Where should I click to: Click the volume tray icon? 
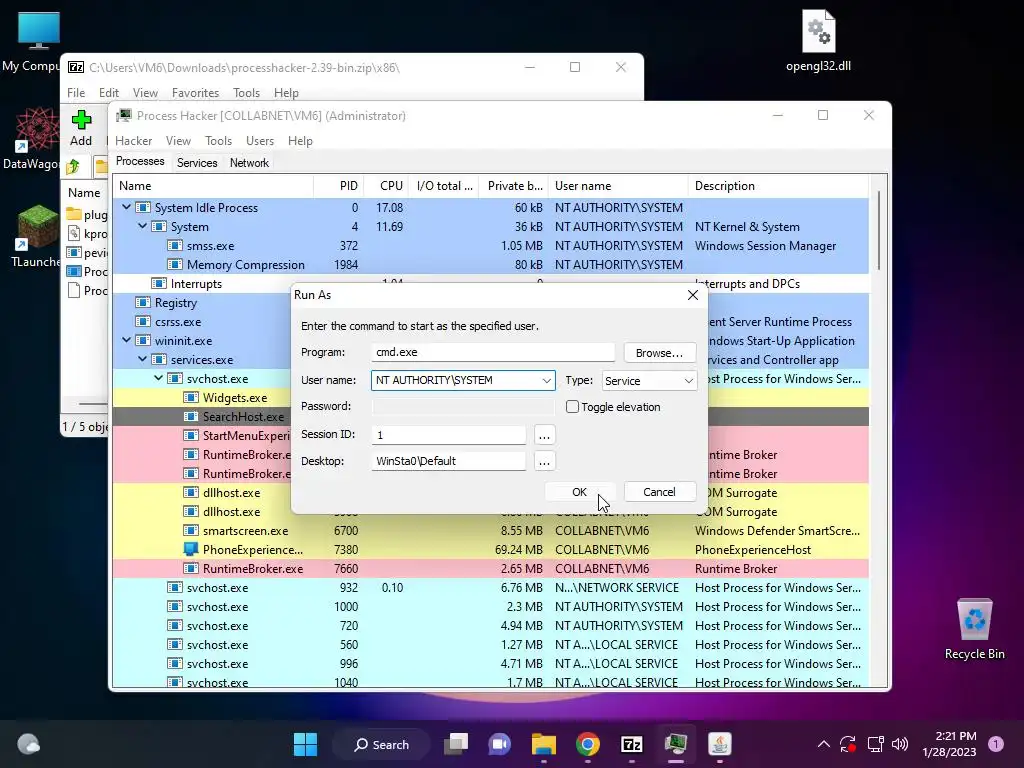coord(900,744)
